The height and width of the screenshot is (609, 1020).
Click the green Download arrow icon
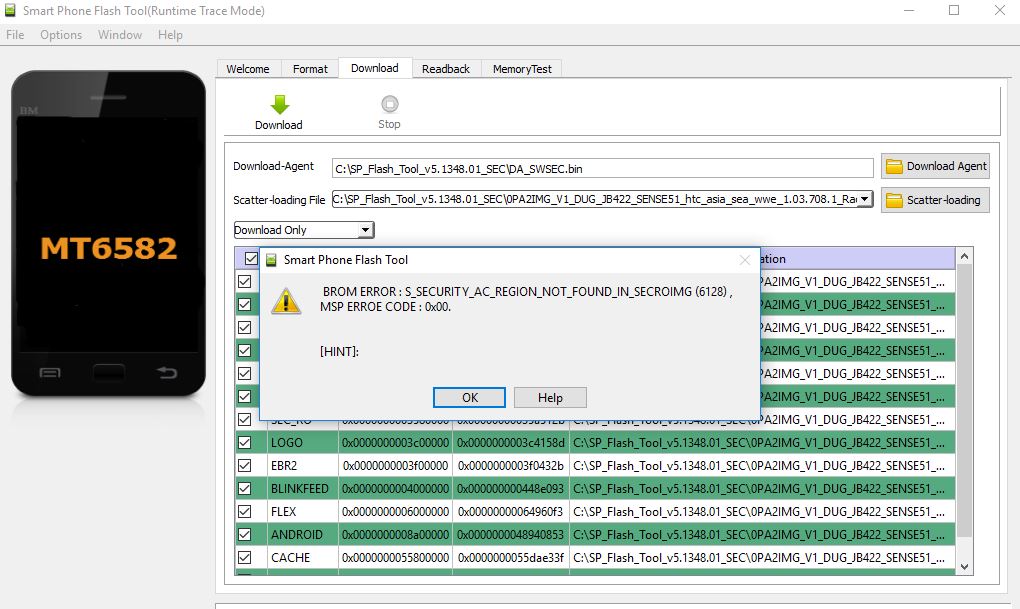coord(279,104)
